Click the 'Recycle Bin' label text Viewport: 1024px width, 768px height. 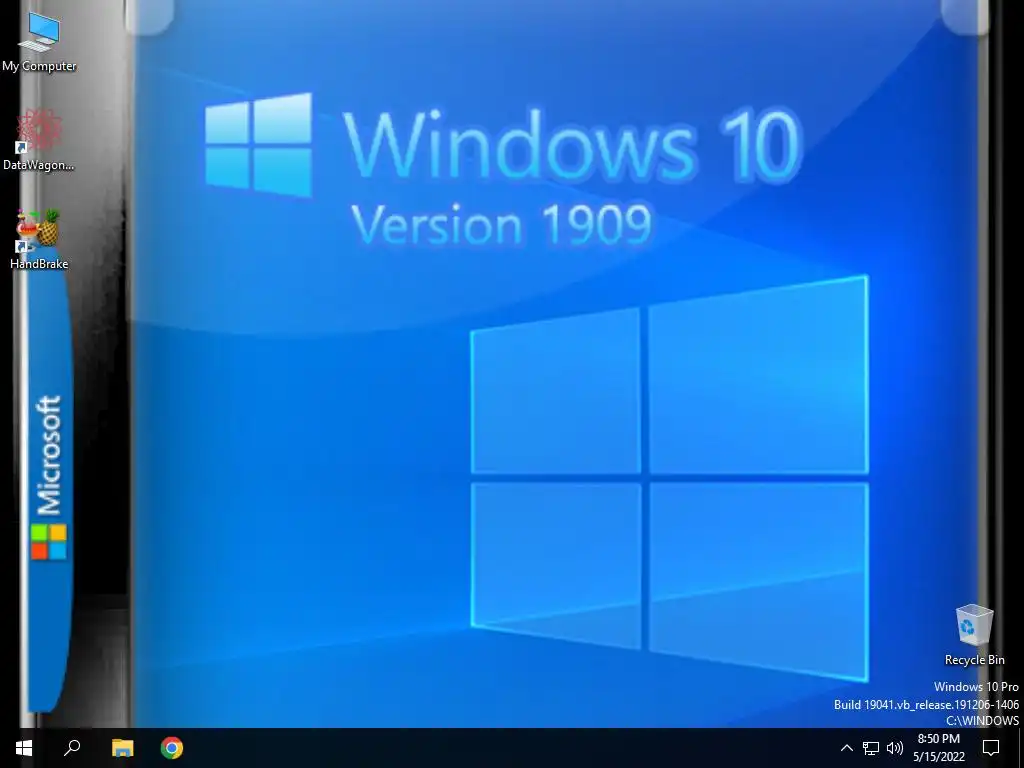coord(974,660)
